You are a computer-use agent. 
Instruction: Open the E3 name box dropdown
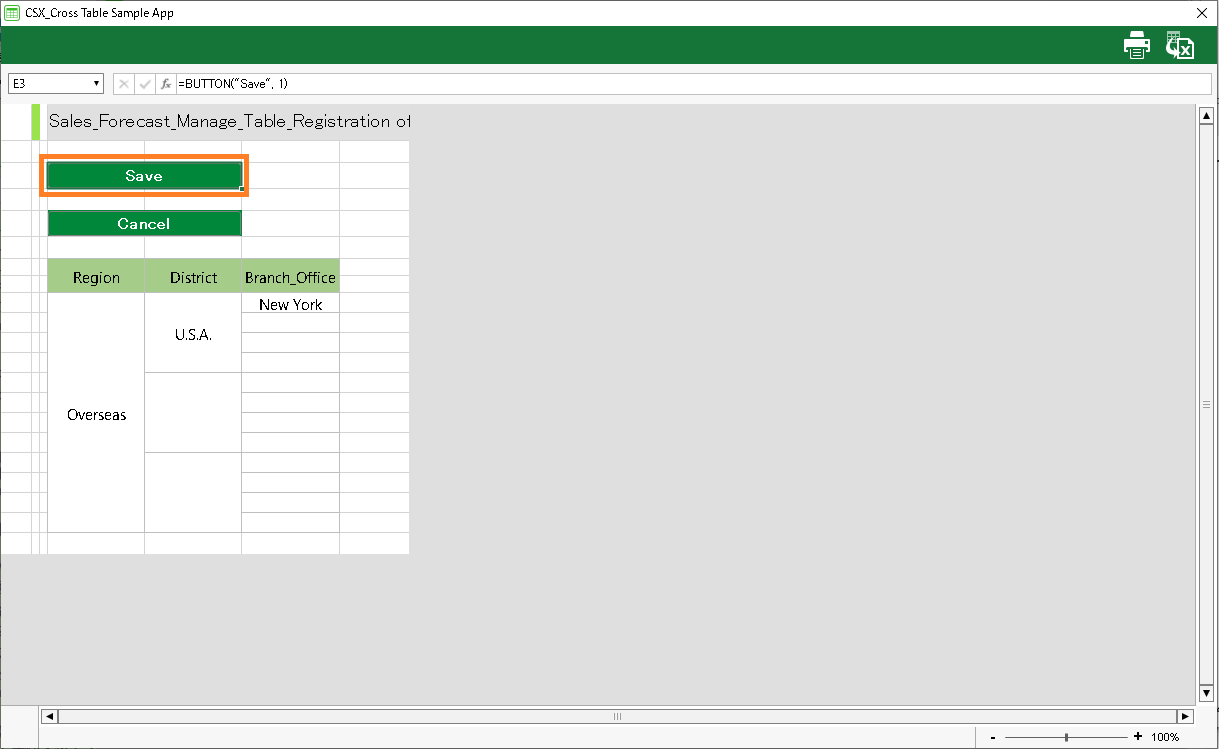point(97,84)
